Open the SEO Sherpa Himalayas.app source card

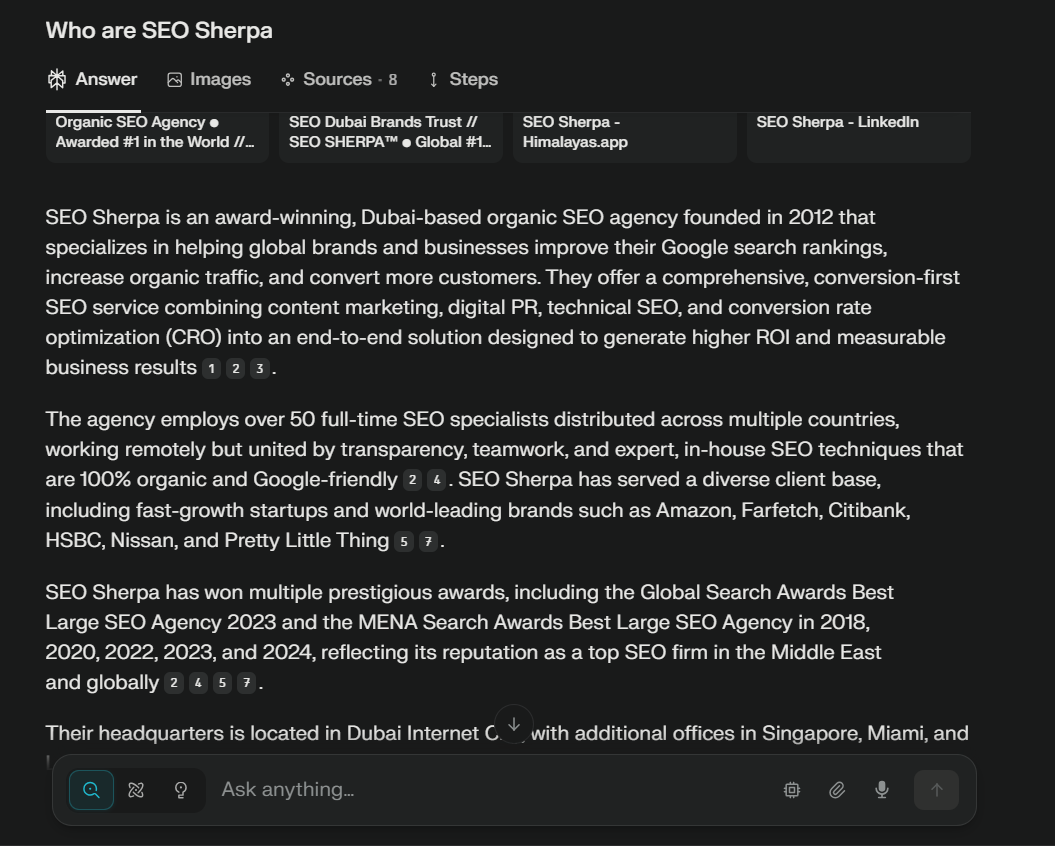[625, 137]
